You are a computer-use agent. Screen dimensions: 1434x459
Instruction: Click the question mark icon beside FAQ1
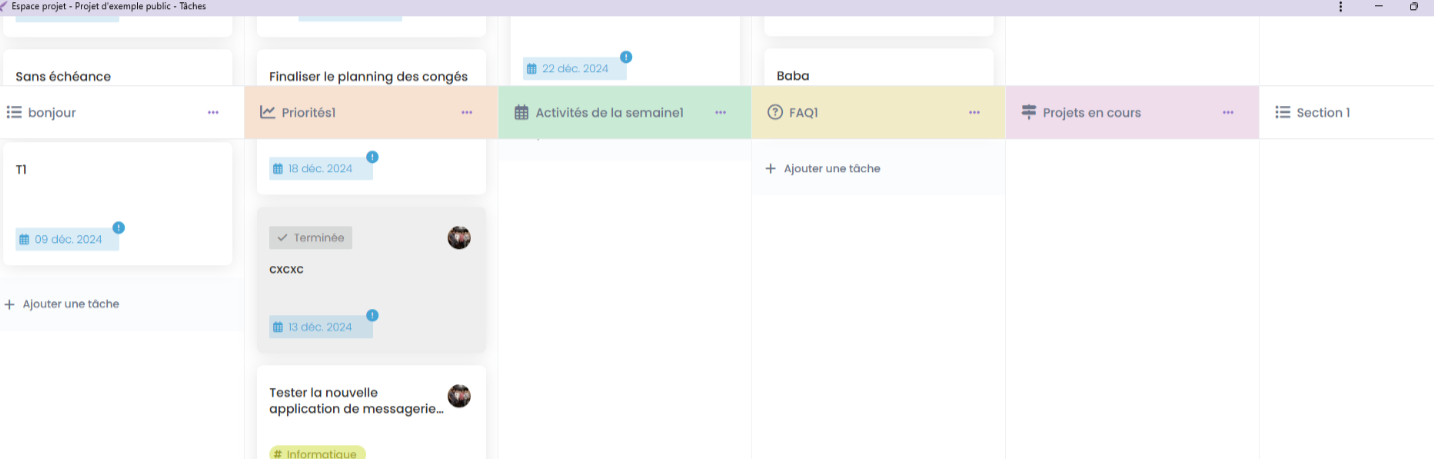point(775,113)
